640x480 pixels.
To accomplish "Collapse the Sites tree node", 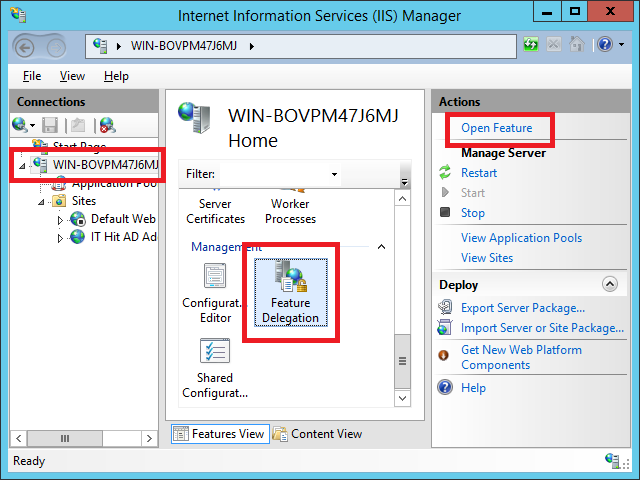I will (x=41, y=202).
